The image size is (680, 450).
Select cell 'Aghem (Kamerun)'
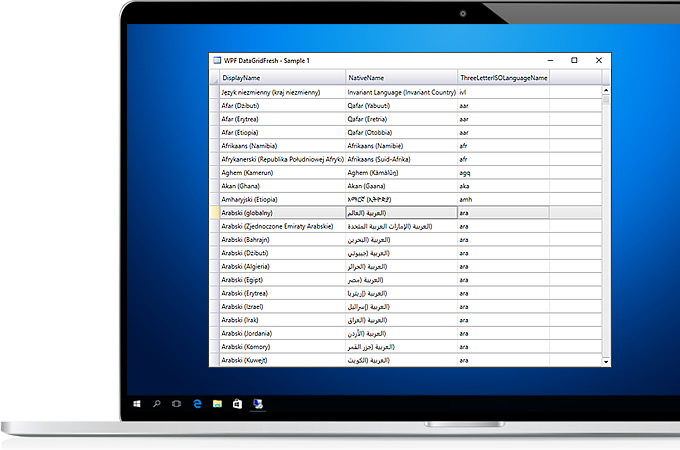pyautogui.click(x=282, y=173)
